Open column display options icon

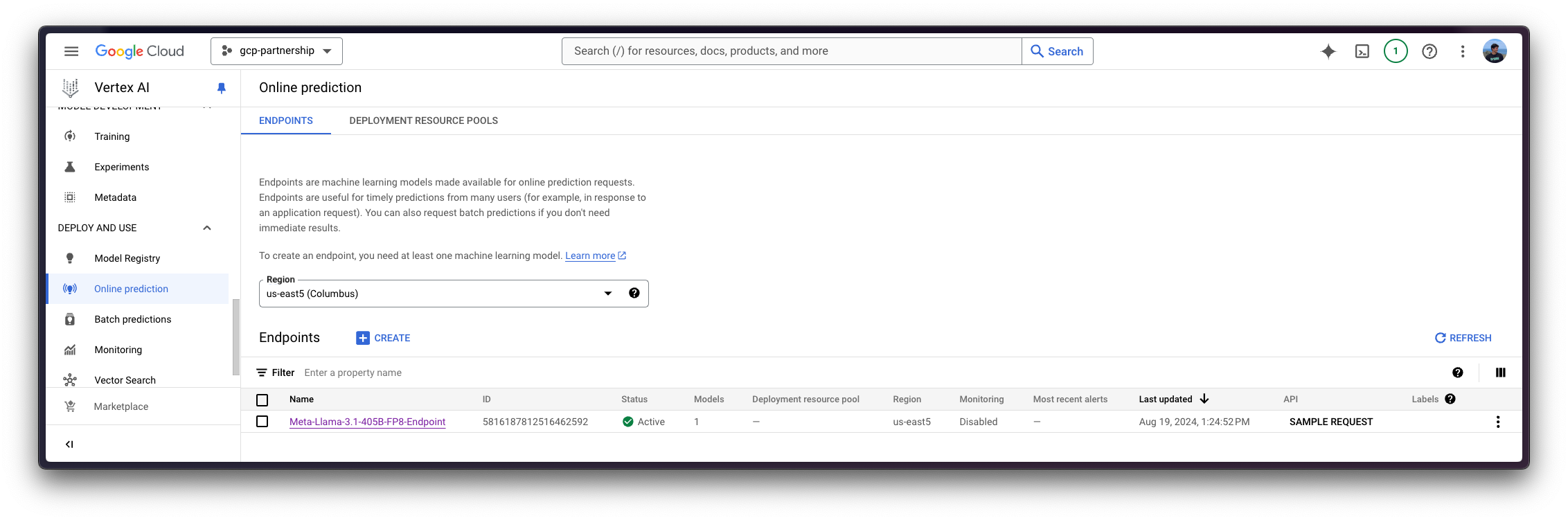point(1500,373)
